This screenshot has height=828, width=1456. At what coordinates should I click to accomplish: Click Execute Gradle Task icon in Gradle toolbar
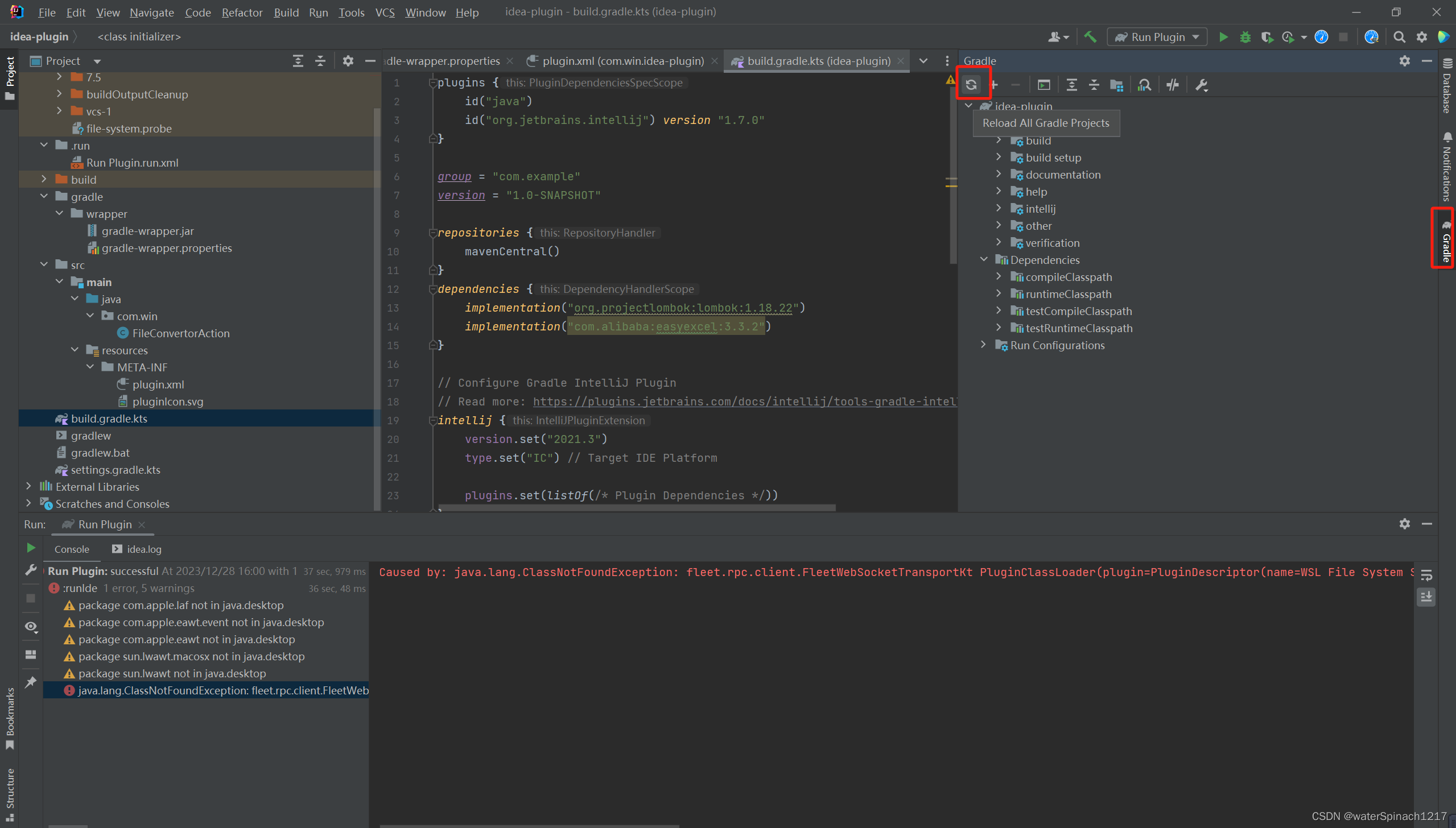(x=1044, y=85)
